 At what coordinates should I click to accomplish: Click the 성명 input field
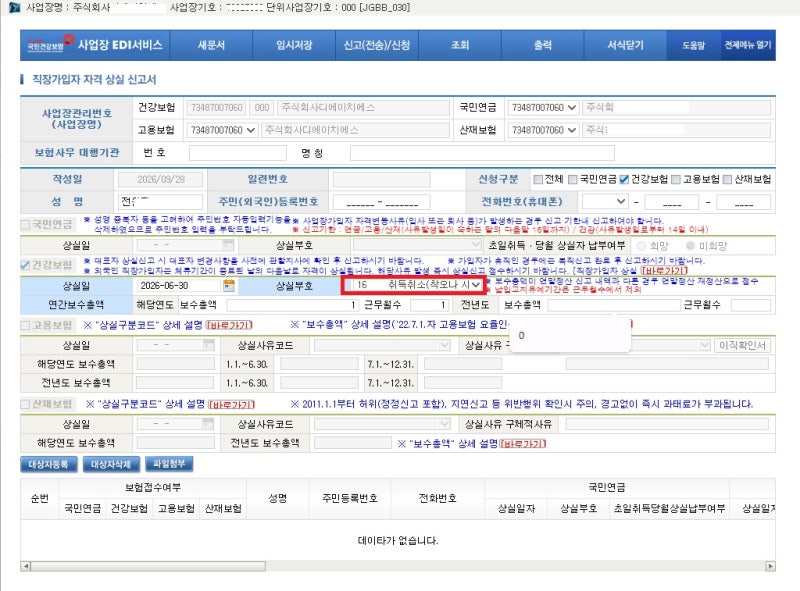tap(160, 202)
